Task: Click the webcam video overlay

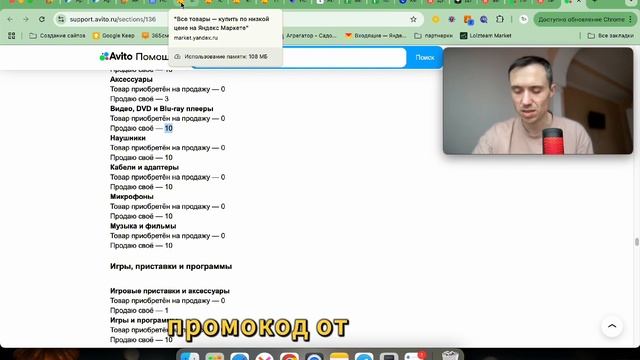Action: 538,101
